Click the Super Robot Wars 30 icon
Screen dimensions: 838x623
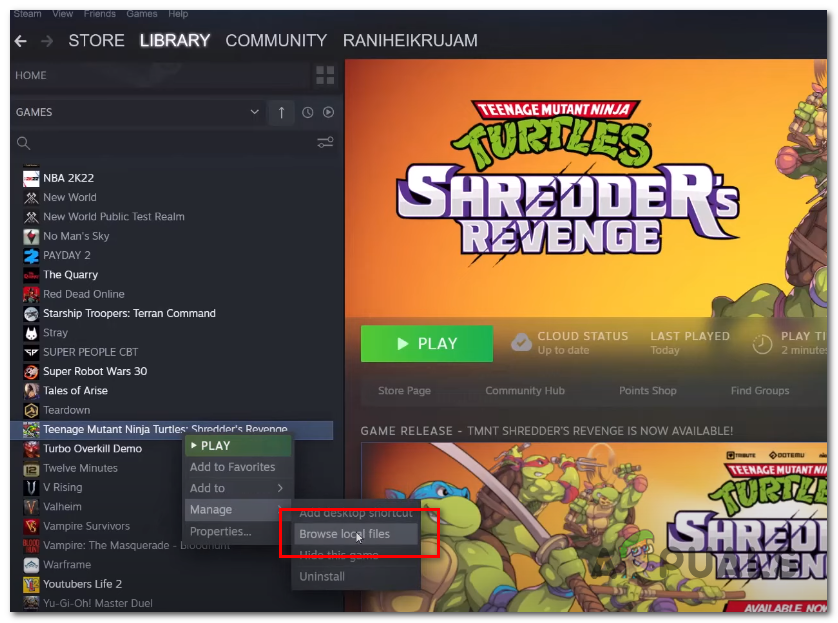coord(31,371)
